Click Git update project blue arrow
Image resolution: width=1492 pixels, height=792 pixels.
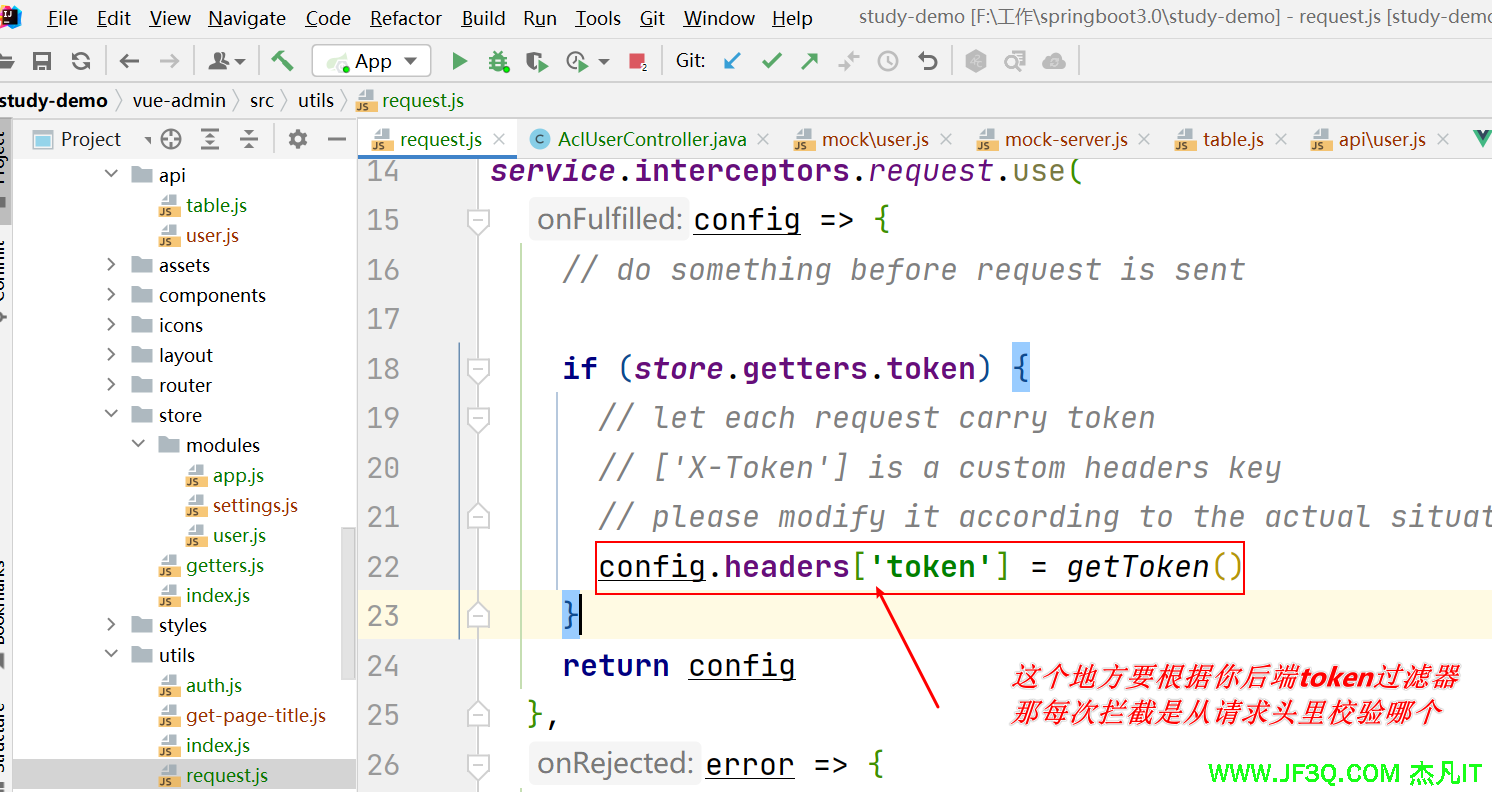point(732,62)
